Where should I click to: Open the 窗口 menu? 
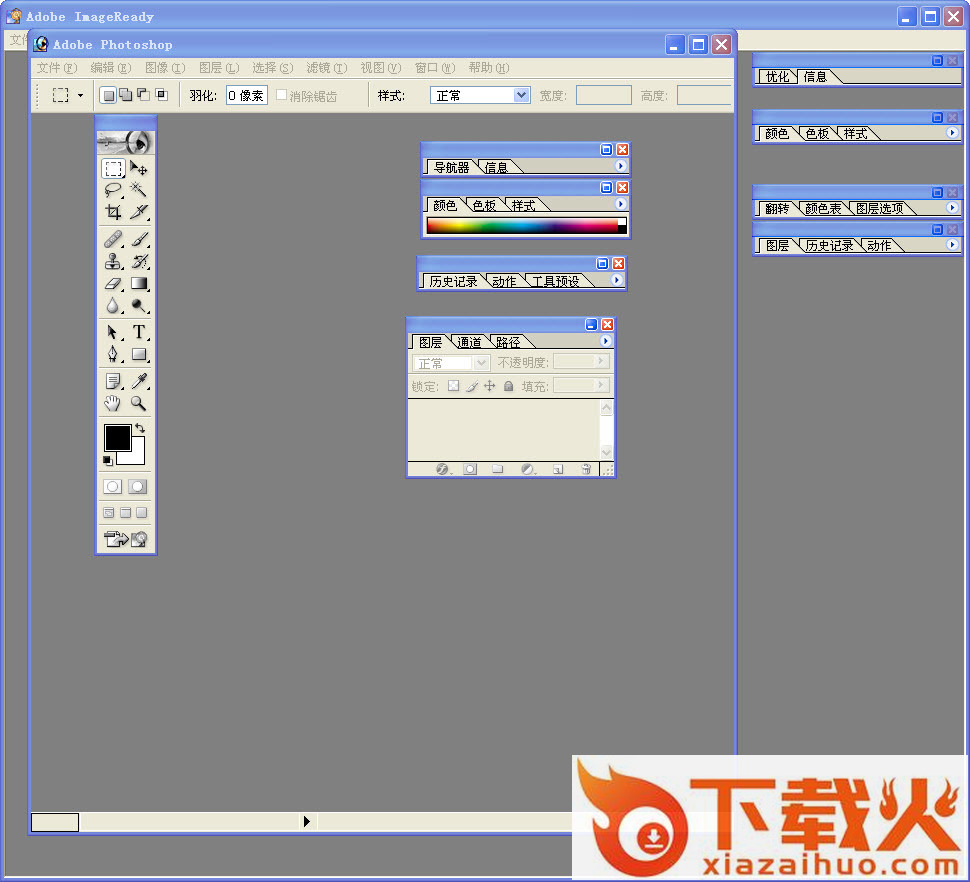point(435,67)
